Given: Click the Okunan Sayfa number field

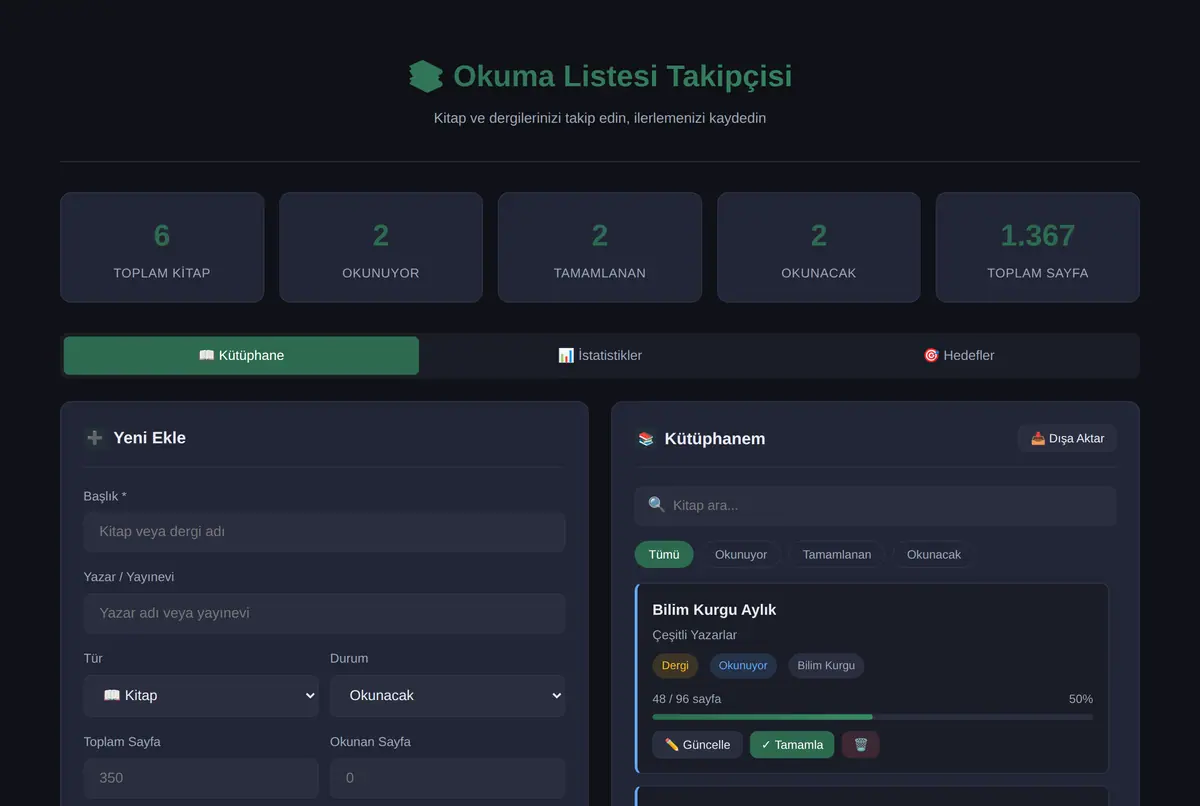Looking at the screenshot, I should (447, 778).
